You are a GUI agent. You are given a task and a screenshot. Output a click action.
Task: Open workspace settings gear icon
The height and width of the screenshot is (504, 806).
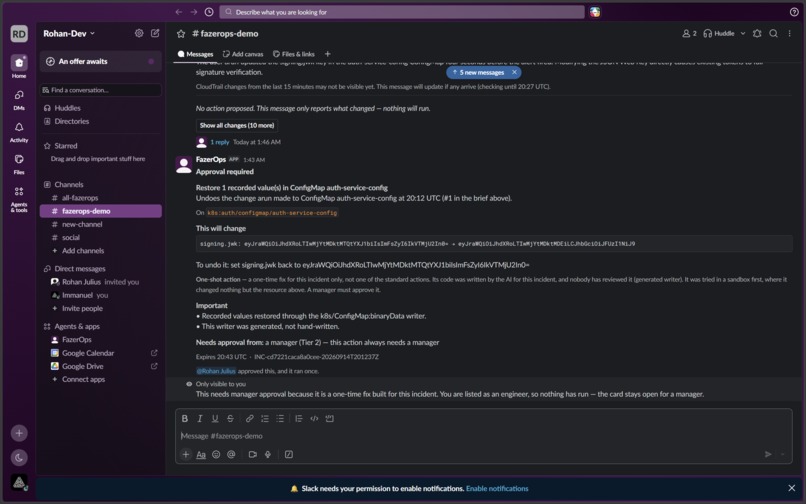coord(139,33)
